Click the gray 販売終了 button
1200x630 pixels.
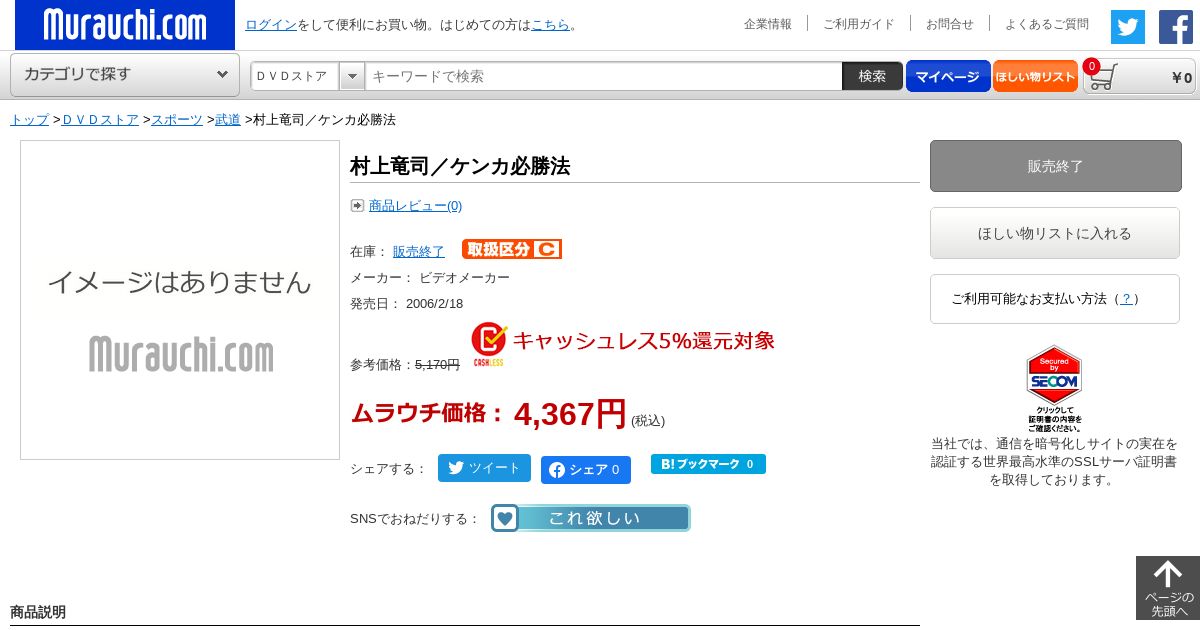point(1056,166)
